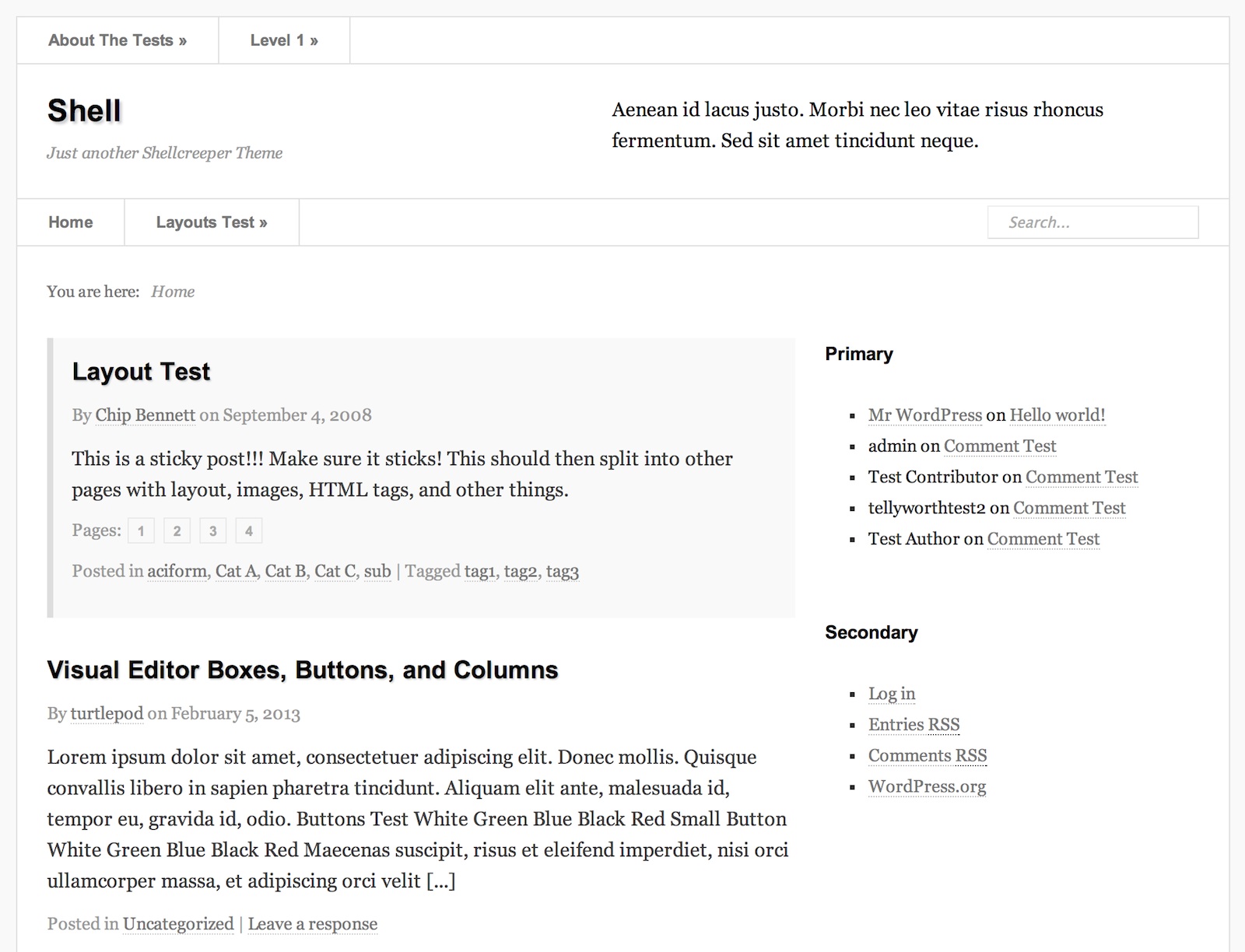This screenshot has width=1245, height=952.
Task: Expand the Layouts Test submenu
Action: pyautogui.click(x=212, y=222)
